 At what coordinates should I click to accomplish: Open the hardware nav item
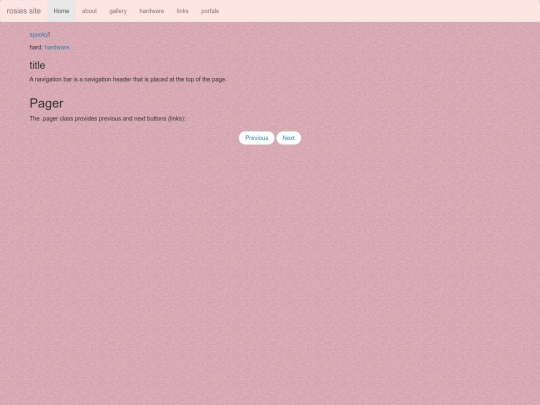click(152, 11)
